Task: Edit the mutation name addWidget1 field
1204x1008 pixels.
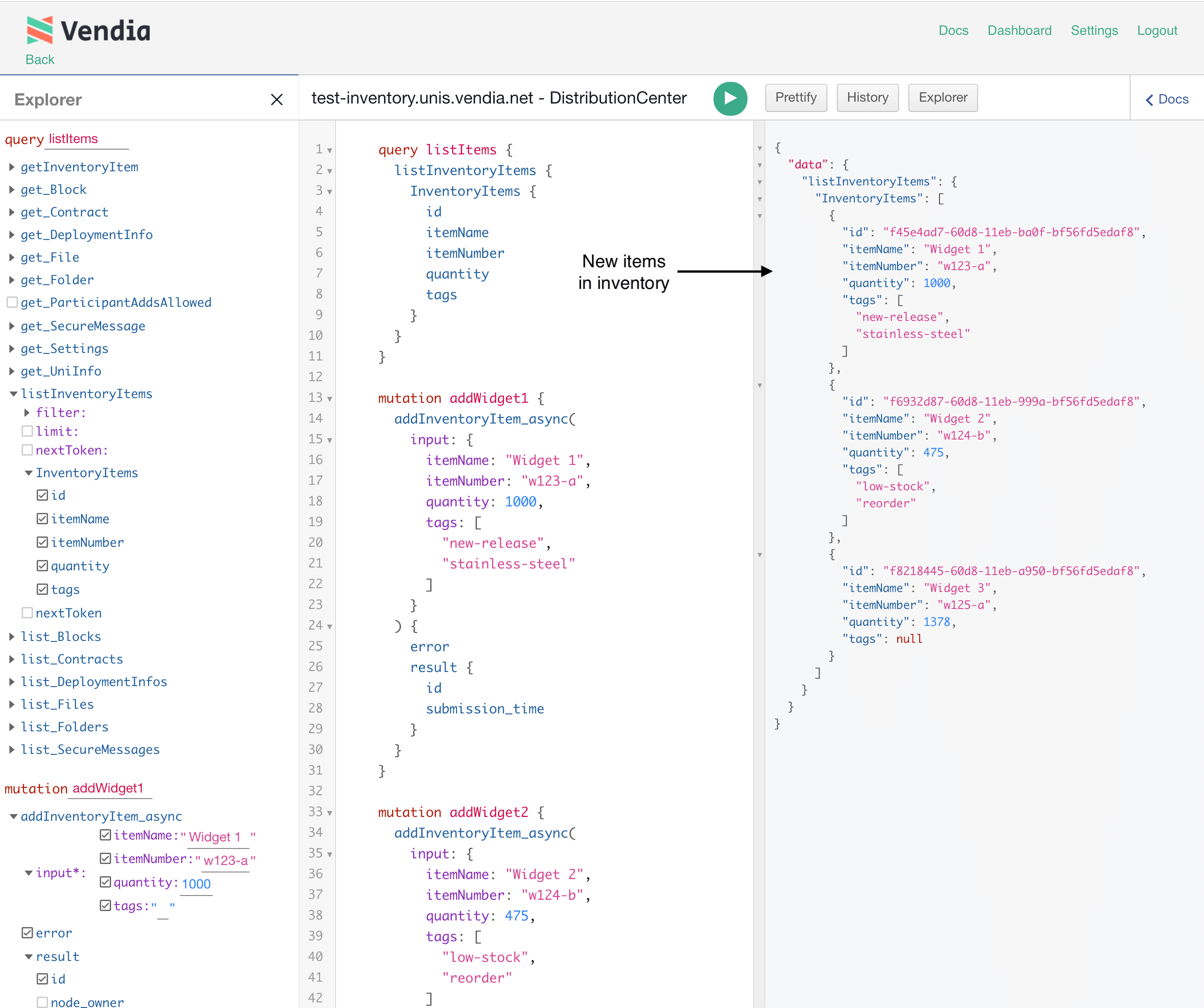Action: pyautogui.click(x=111, y=788)
